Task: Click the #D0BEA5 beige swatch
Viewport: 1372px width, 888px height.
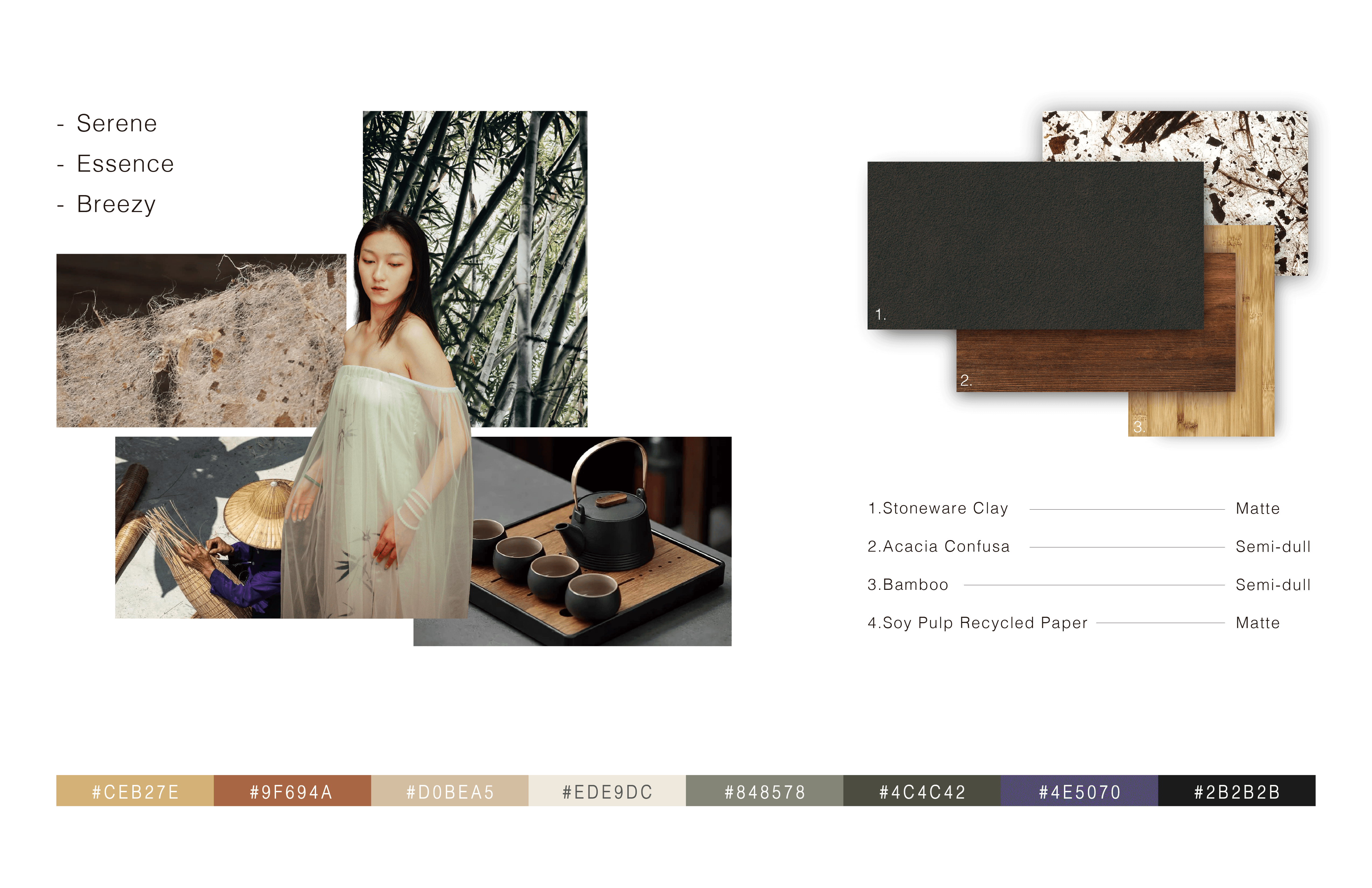Action: 450,791
